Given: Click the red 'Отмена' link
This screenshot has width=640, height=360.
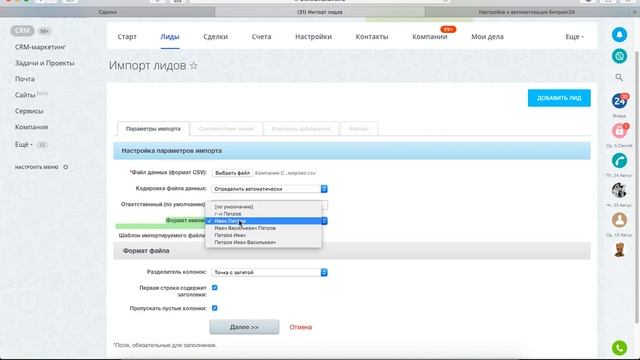Looking at the screenshot, I should tap(300, 327).
